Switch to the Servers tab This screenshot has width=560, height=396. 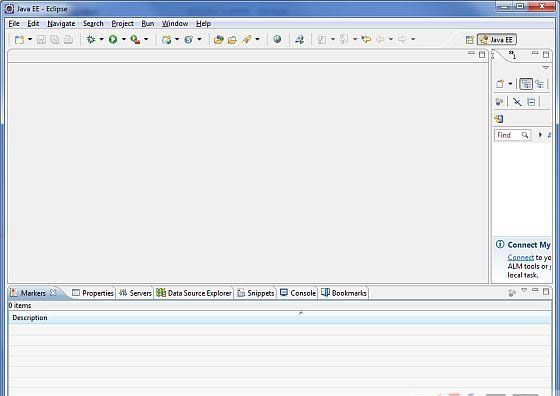(135, 293)
